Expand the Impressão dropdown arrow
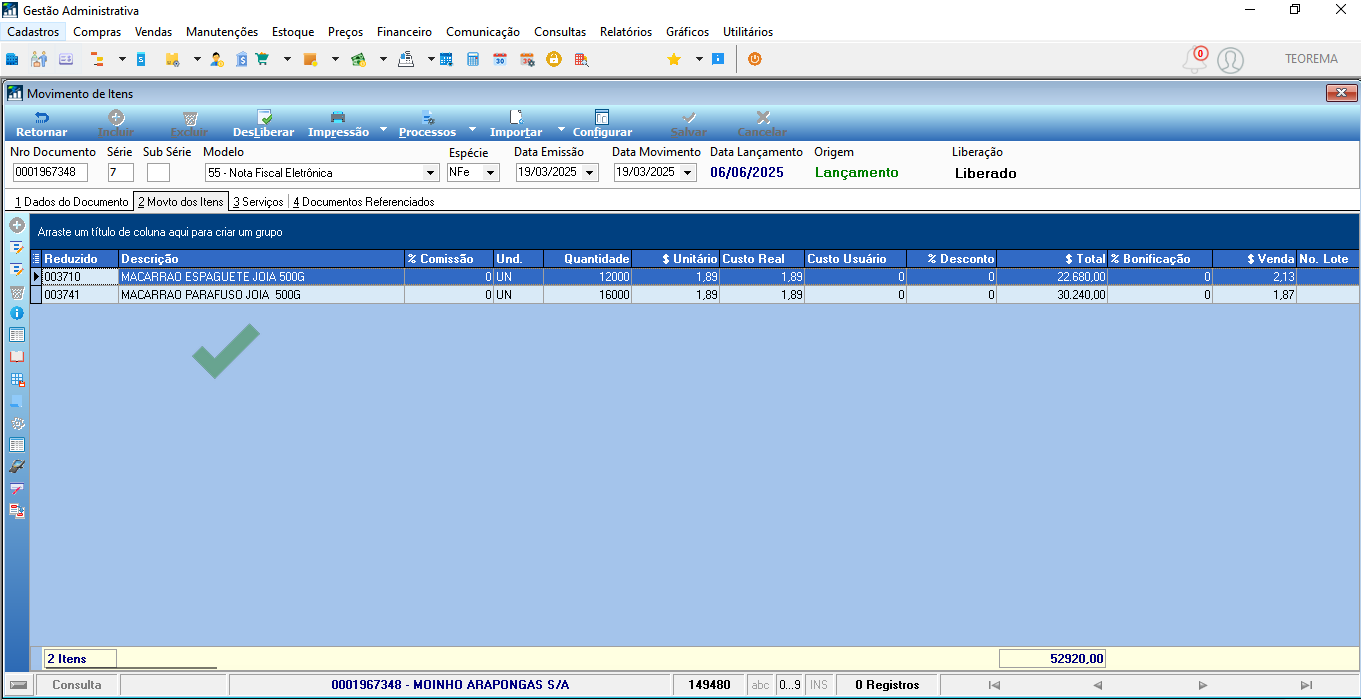This screenshot has height=700, width=1361. click(x=383, y=130)
